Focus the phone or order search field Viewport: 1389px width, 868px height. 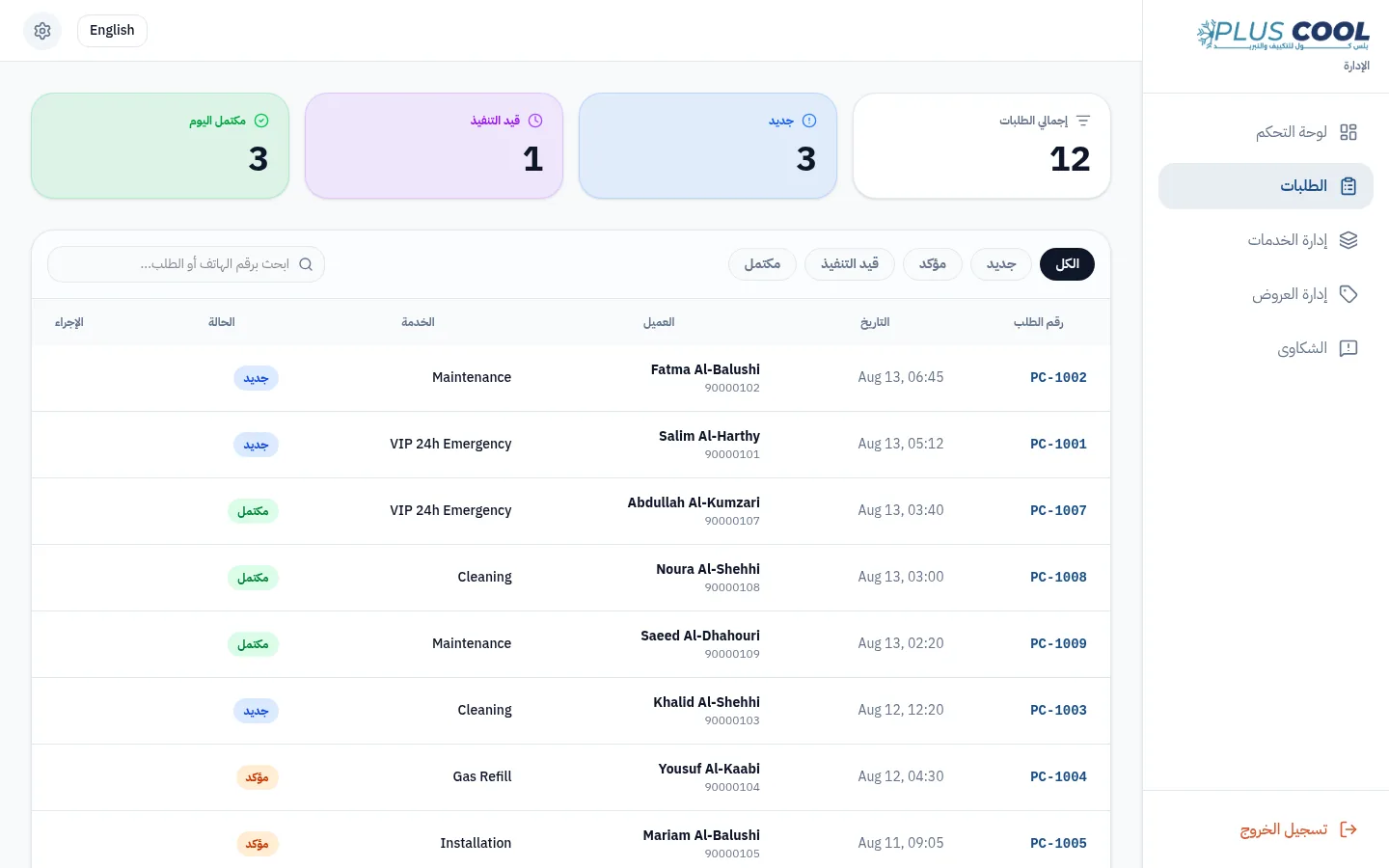186,264
